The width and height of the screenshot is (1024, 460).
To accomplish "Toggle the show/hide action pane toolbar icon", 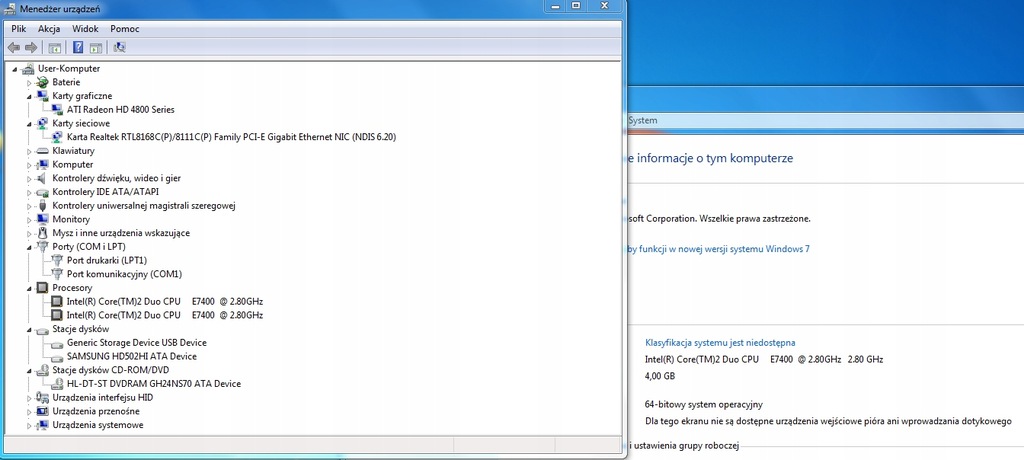I will tap(96, 47).
